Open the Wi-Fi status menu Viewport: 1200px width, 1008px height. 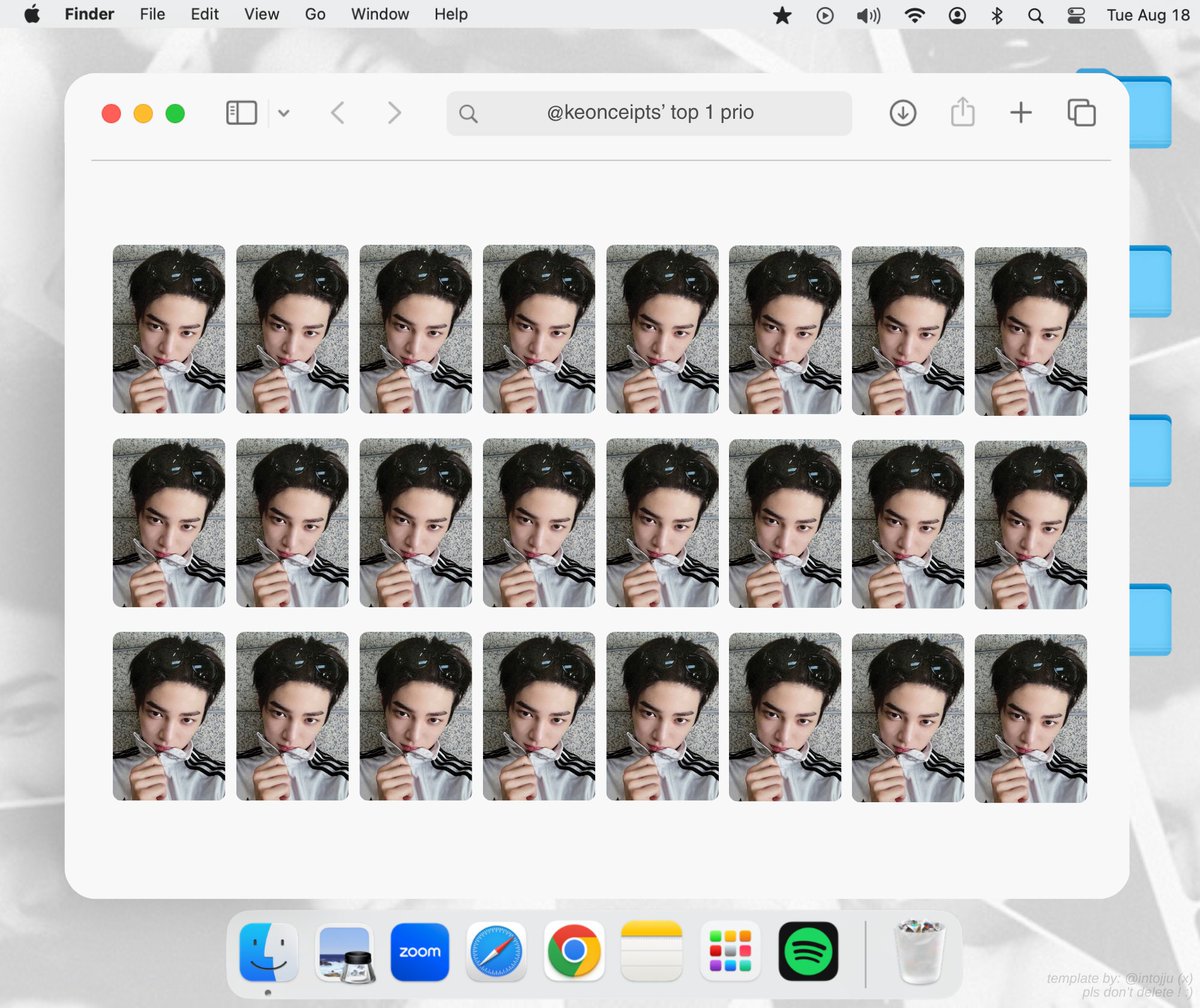[x=914, y=15]
